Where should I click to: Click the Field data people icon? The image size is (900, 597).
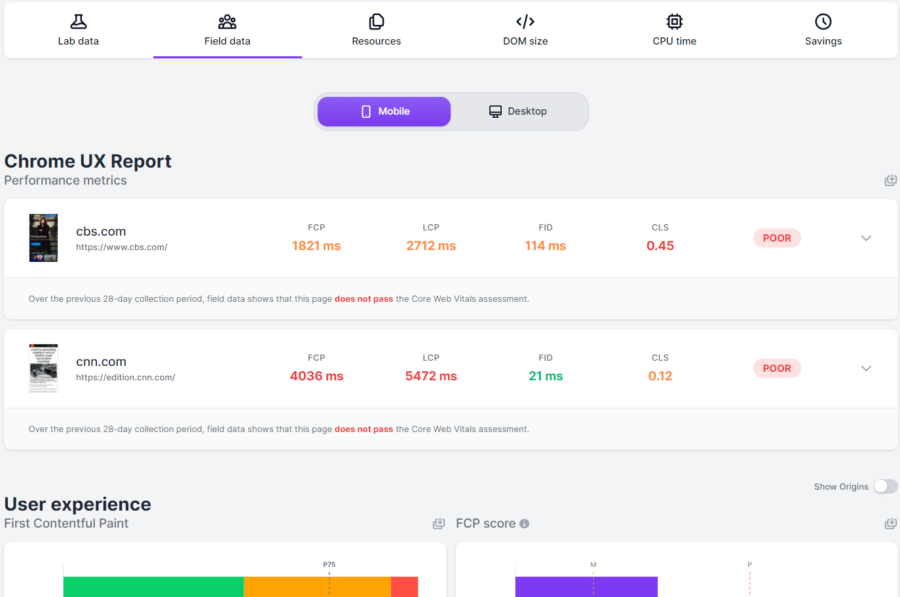click(227, 22)
